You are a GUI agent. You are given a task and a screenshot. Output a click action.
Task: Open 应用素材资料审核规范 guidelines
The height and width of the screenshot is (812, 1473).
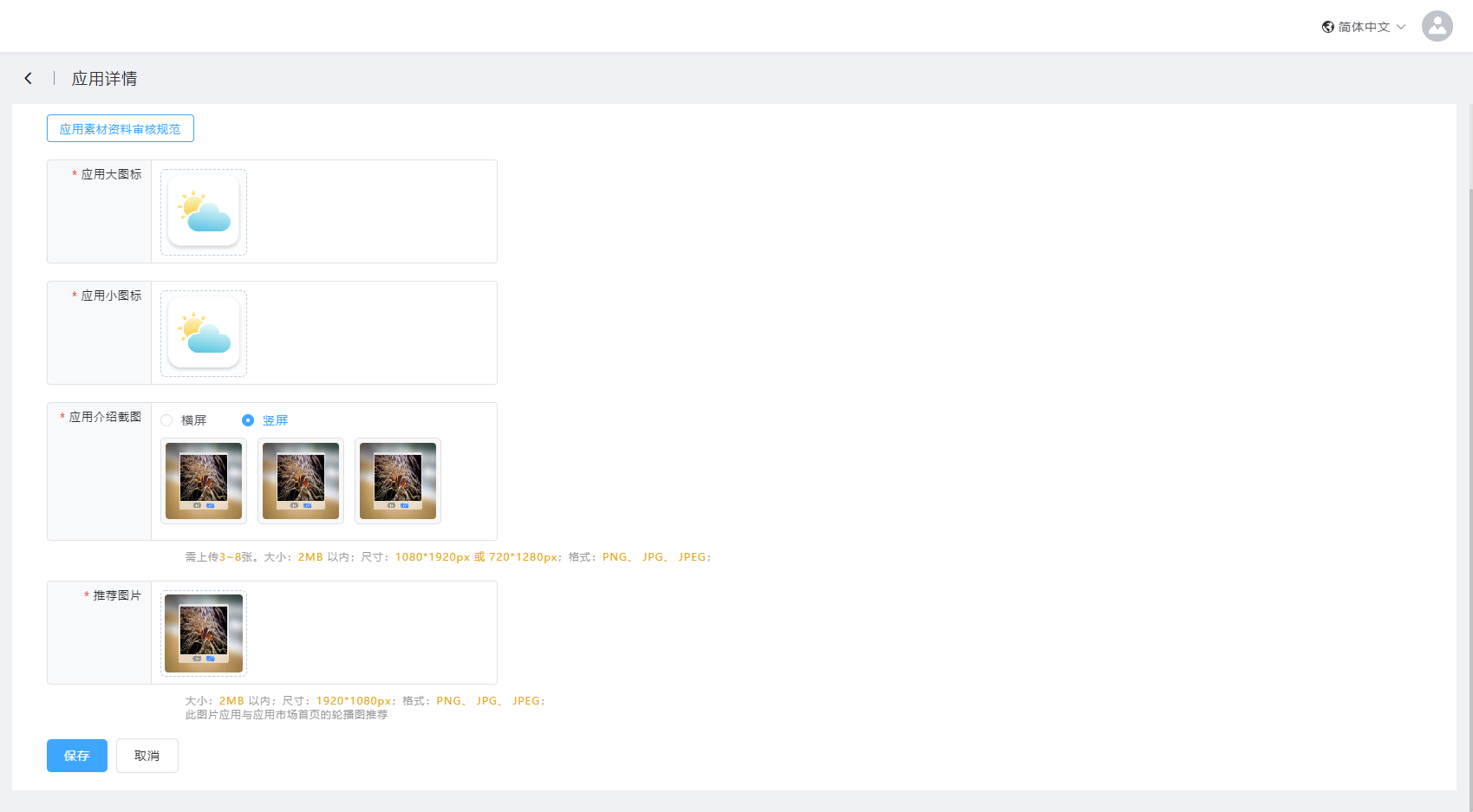(121, 128)
